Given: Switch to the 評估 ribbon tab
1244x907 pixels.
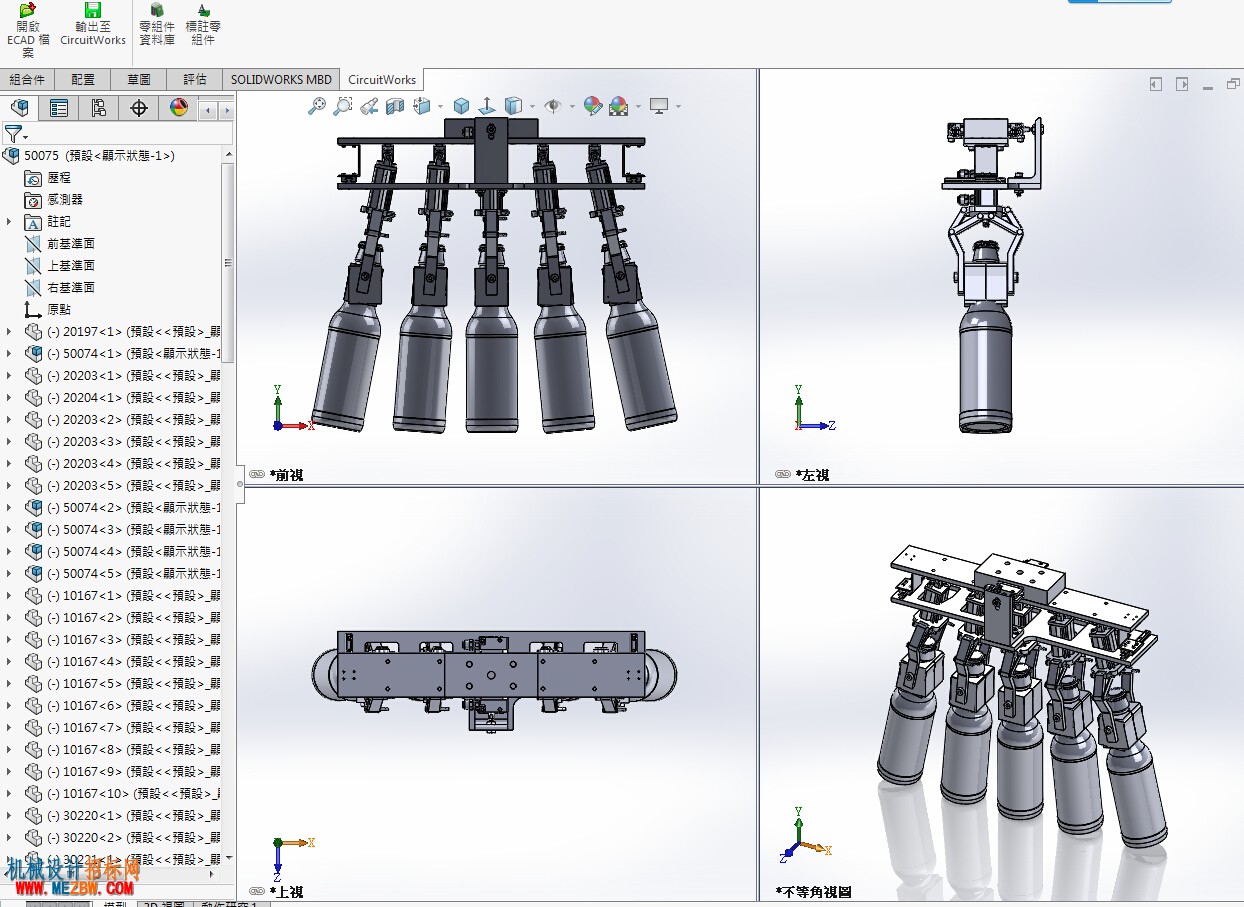Looking at the screenshot, I should (x=195, y=79).
